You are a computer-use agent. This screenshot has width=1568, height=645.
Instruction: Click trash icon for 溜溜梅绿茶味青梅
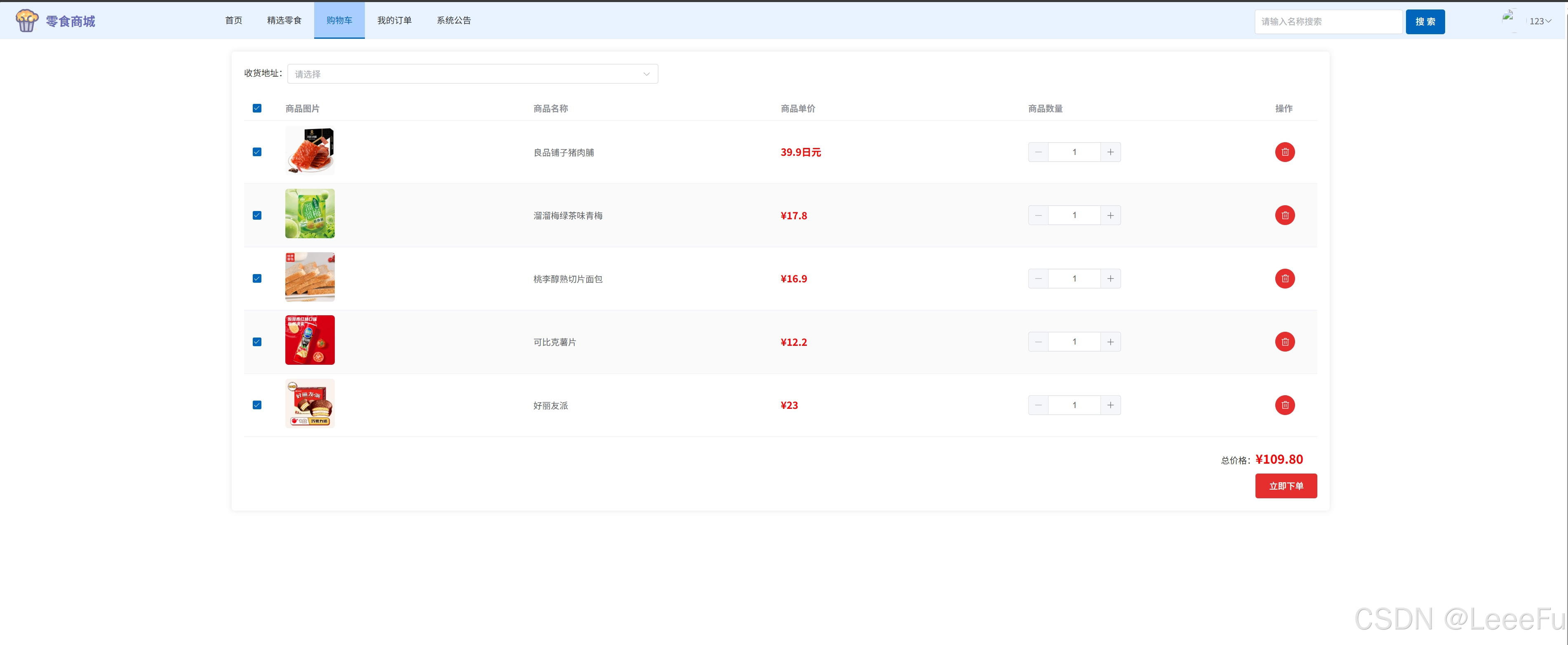click(x=1284, y=216)
